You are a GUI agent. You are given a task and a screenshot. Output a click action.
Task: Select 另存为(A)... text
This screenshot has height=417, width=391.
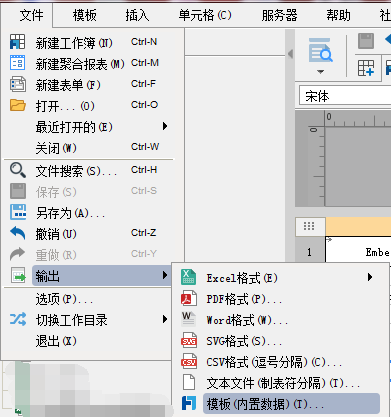click(x=71, y=213)
